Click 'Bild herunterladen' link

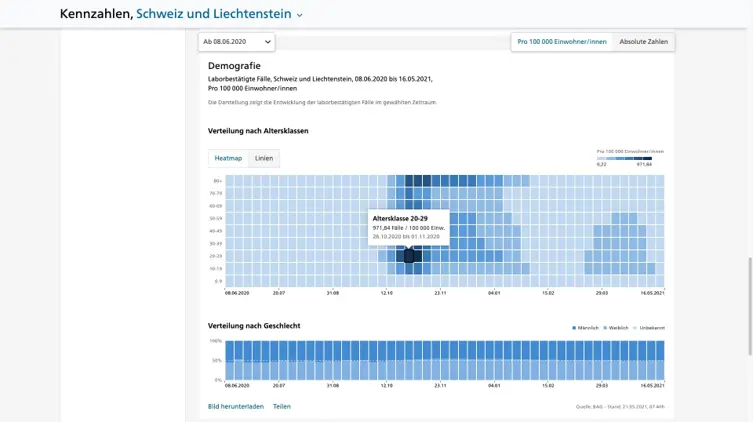tap(236, 406)
